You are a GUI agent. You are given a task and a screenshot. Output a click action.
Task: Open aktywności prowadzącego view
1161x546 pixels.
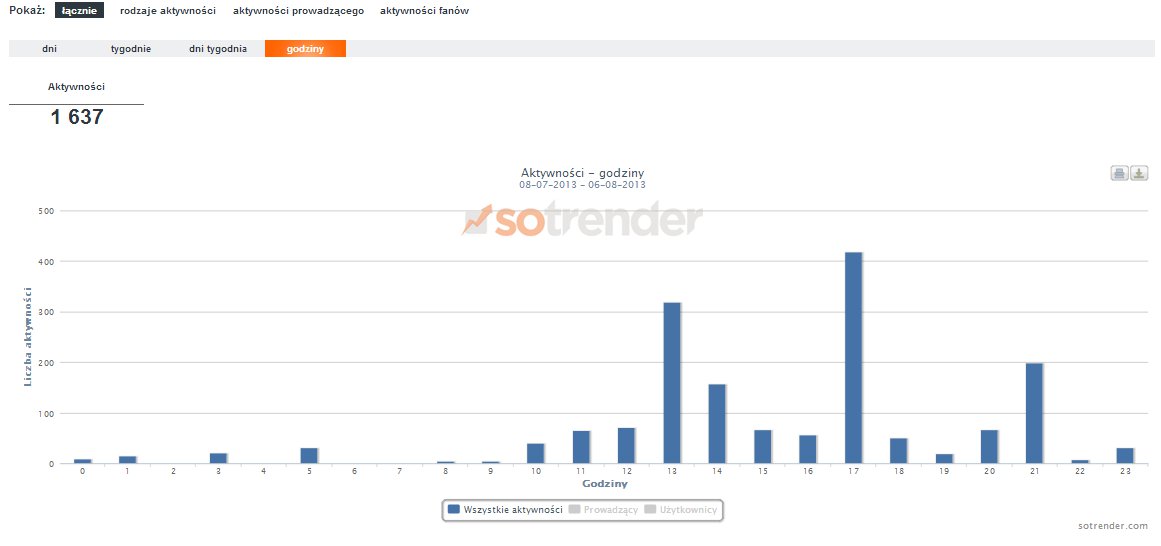(x=298, y=11)
